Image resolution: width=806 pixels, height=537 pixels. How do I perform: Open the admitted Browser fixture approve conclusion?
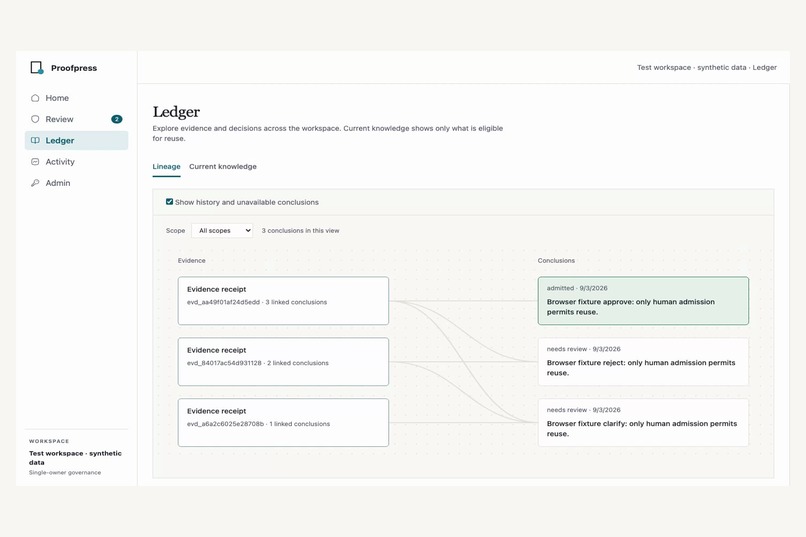[643, 301]
